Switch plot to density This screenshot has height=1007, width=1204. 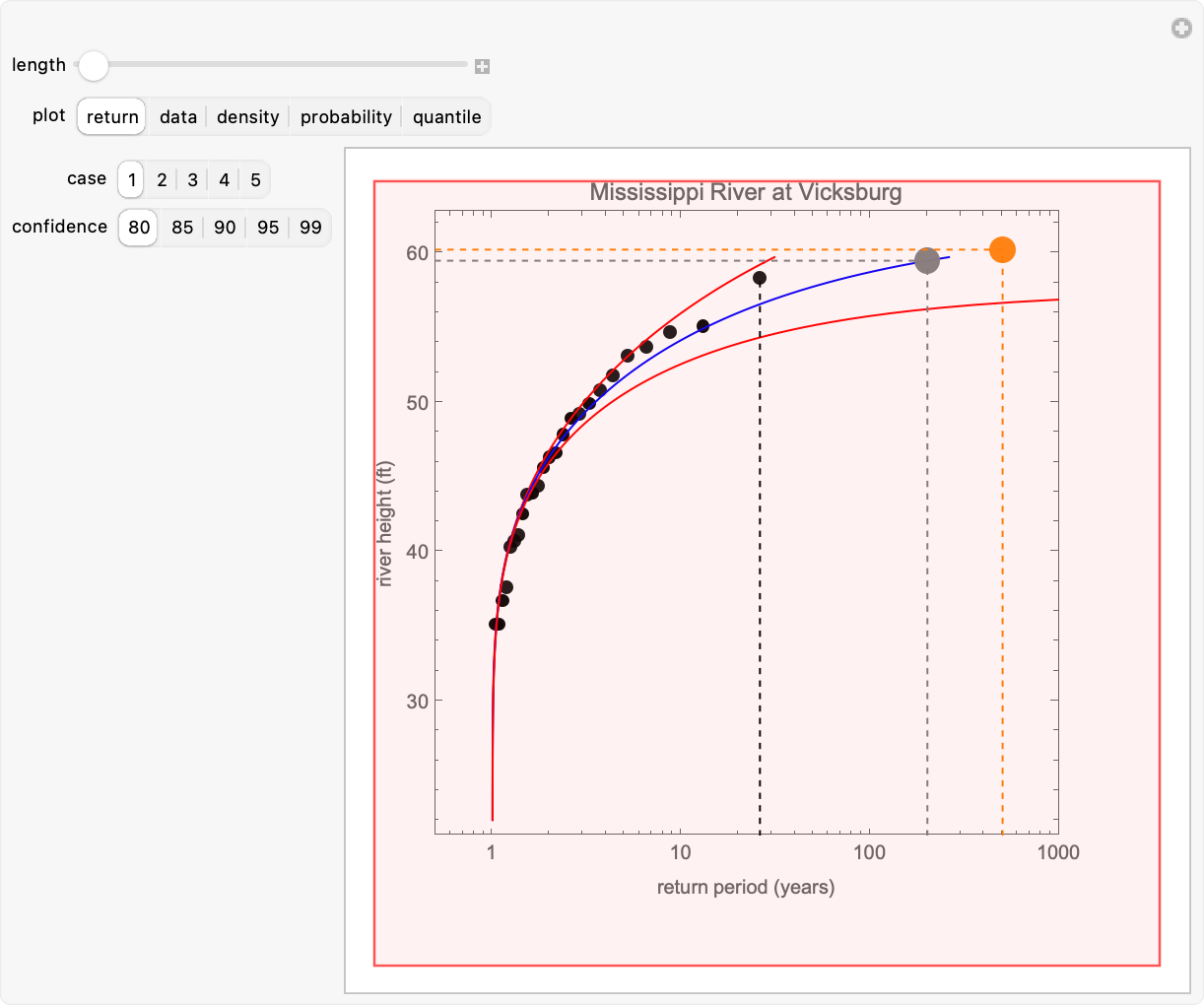click(248, 116)
